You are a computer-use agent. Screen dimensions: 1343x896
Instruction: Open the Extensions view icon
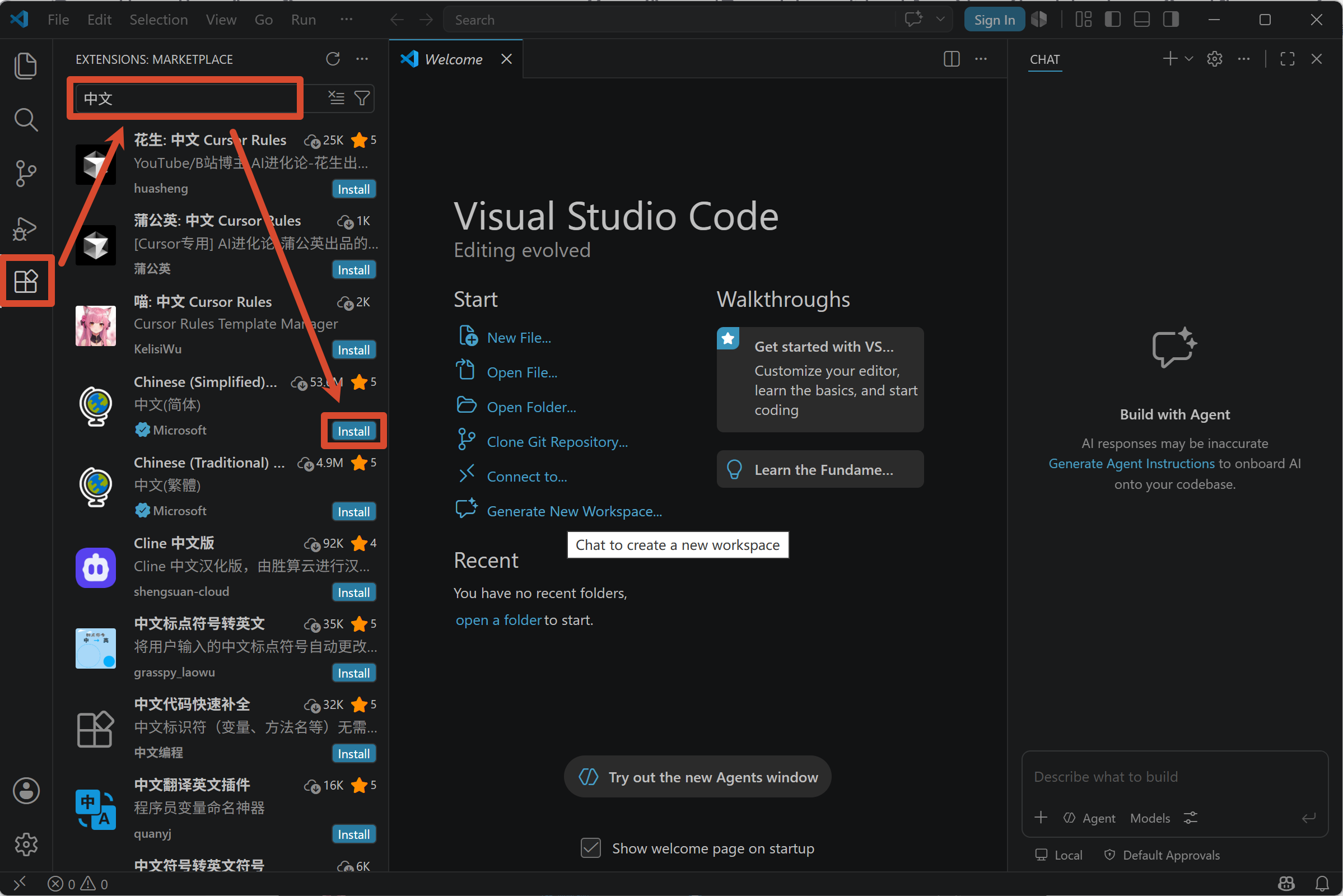(26, 281)
